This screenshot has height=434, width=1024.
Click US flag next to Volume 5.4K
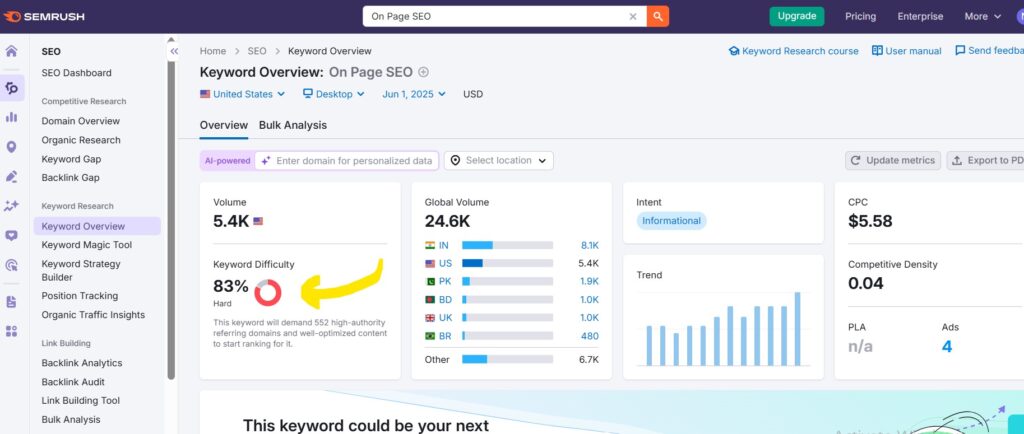pyautogui.click(x=258, y=221)
